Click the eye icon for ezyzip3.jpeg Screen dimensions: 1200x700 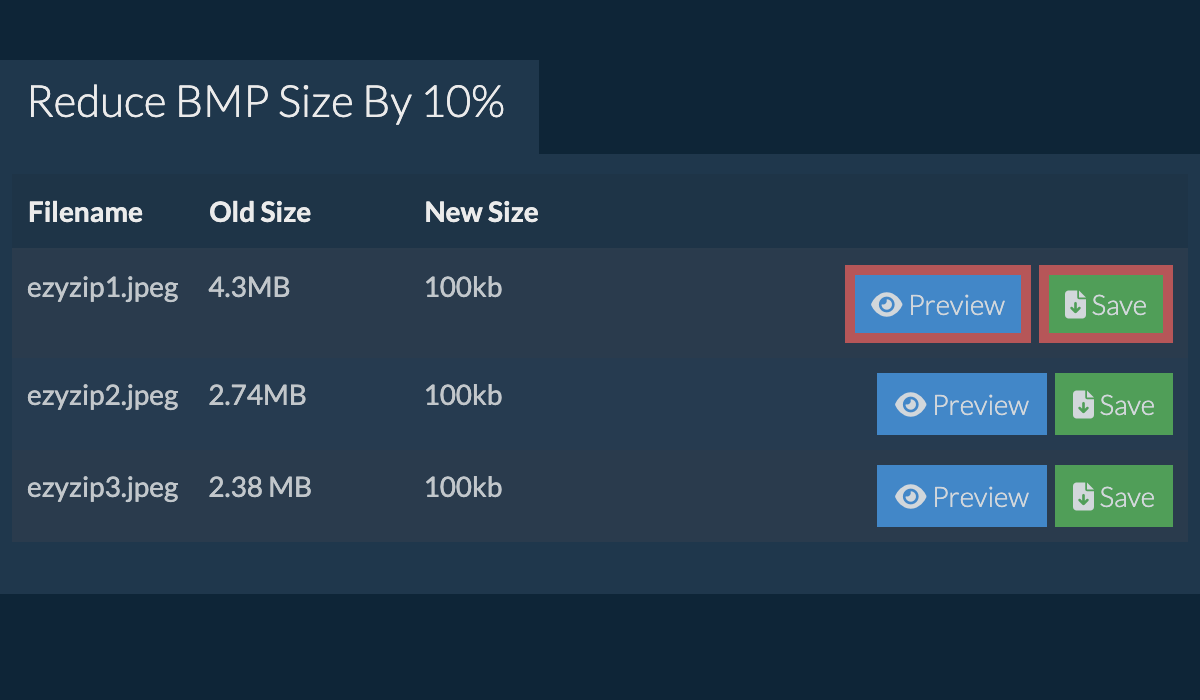[x=910, y=497]
